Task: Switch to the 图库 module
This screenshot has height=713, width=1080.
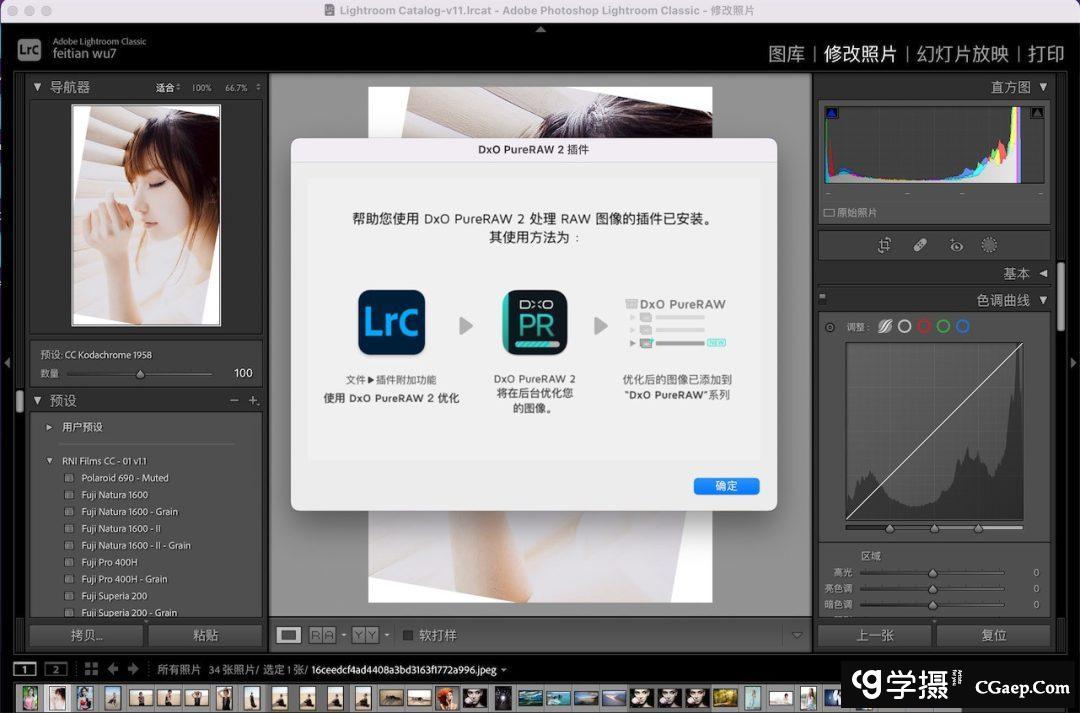Action: (x=786, y=54)
